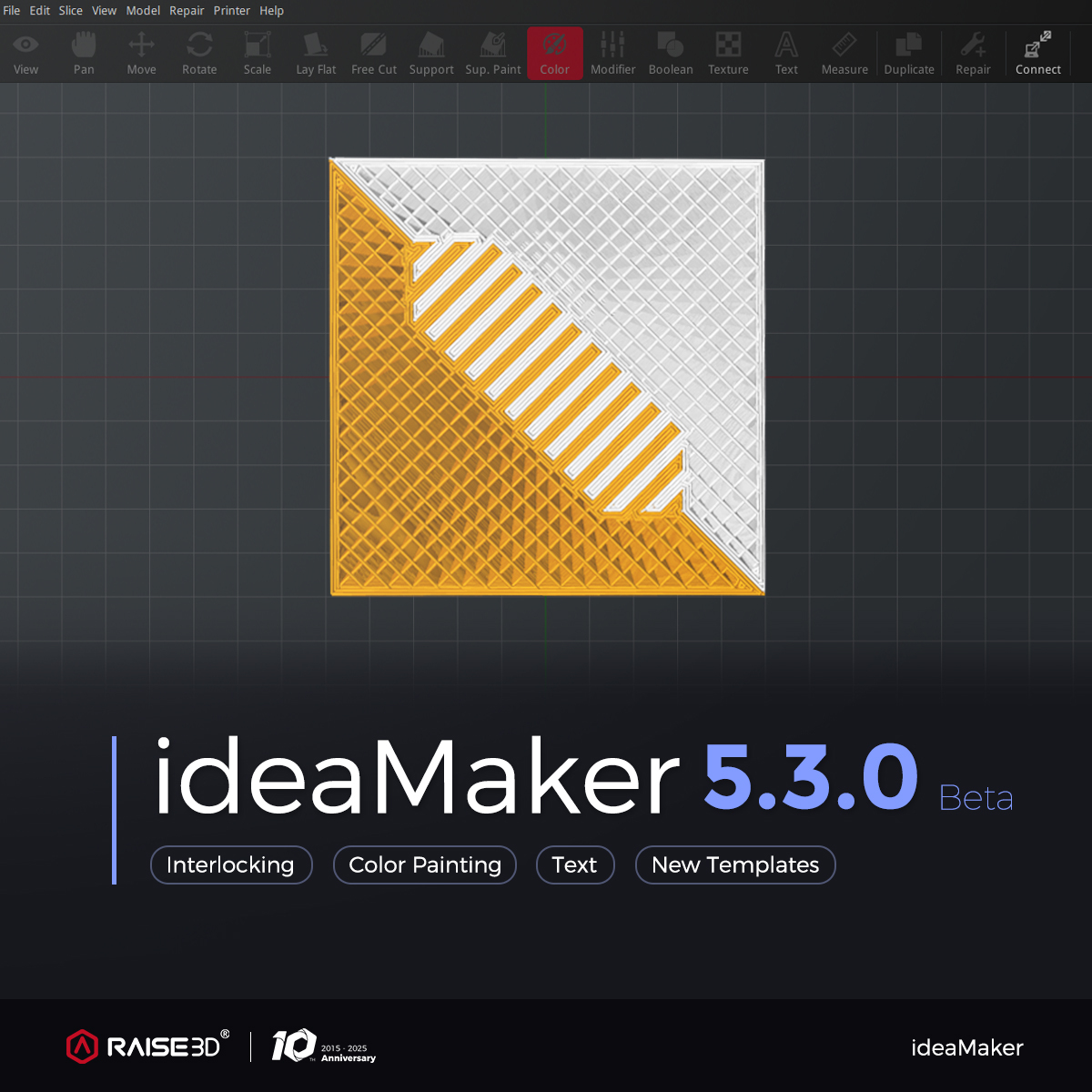The image size is (1092, 1092).
Task: Select the Move tool
Action: (x=141, y=54)
